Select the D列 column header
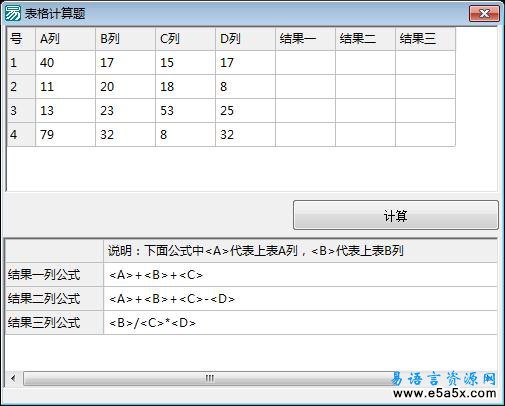505x406 pixels. coord(245,39)
